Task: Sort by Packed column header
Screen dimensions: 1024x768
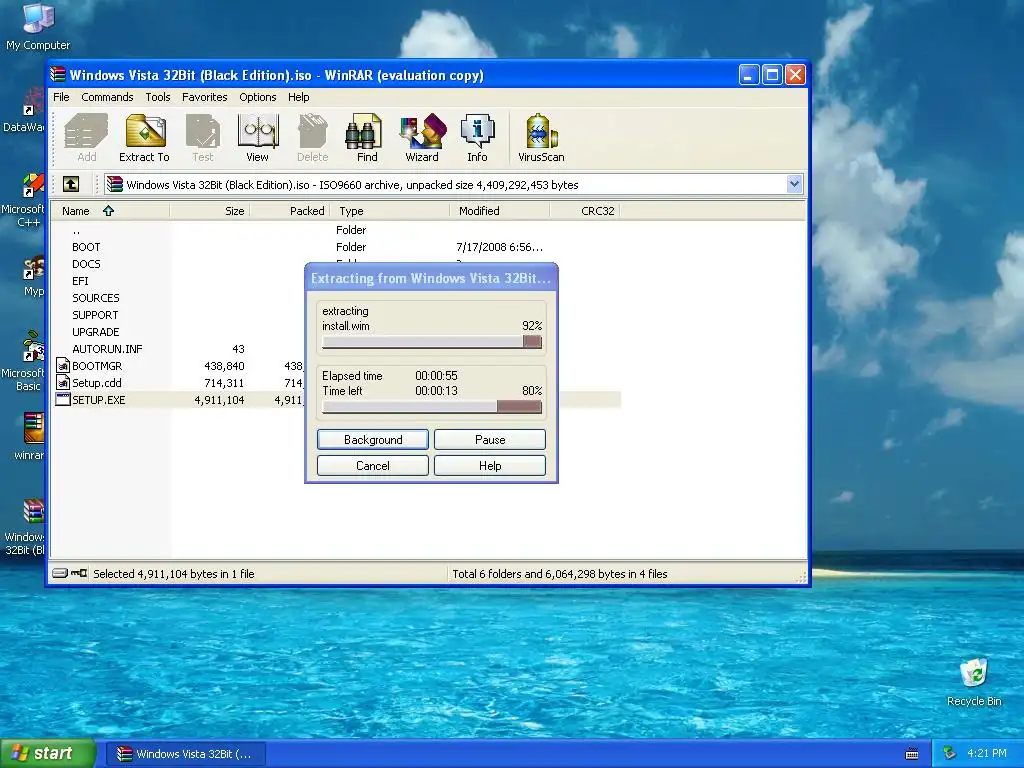Action: click(290, 211)
